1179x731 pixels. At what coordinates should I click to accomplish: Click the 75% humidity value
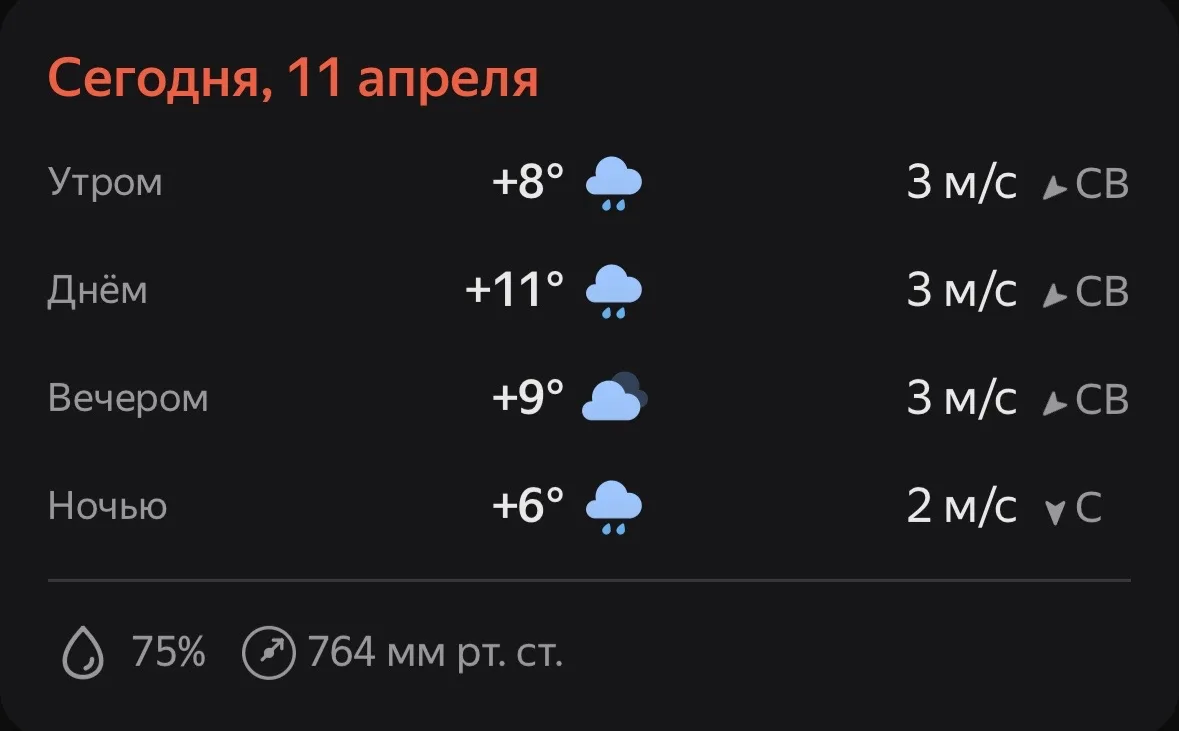(169, 654)
